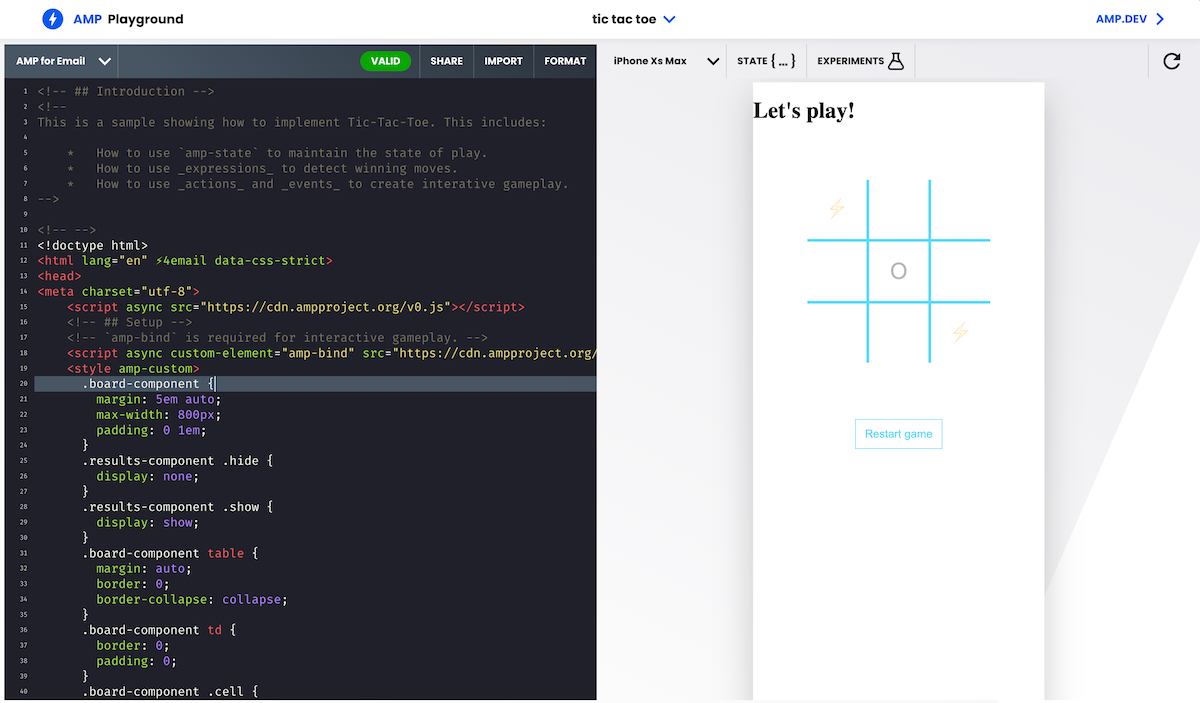The height and width of the screenshot is (703, 1200).
Task: Click the yellow lightning placeholder on the board
Action: (836, 208)
